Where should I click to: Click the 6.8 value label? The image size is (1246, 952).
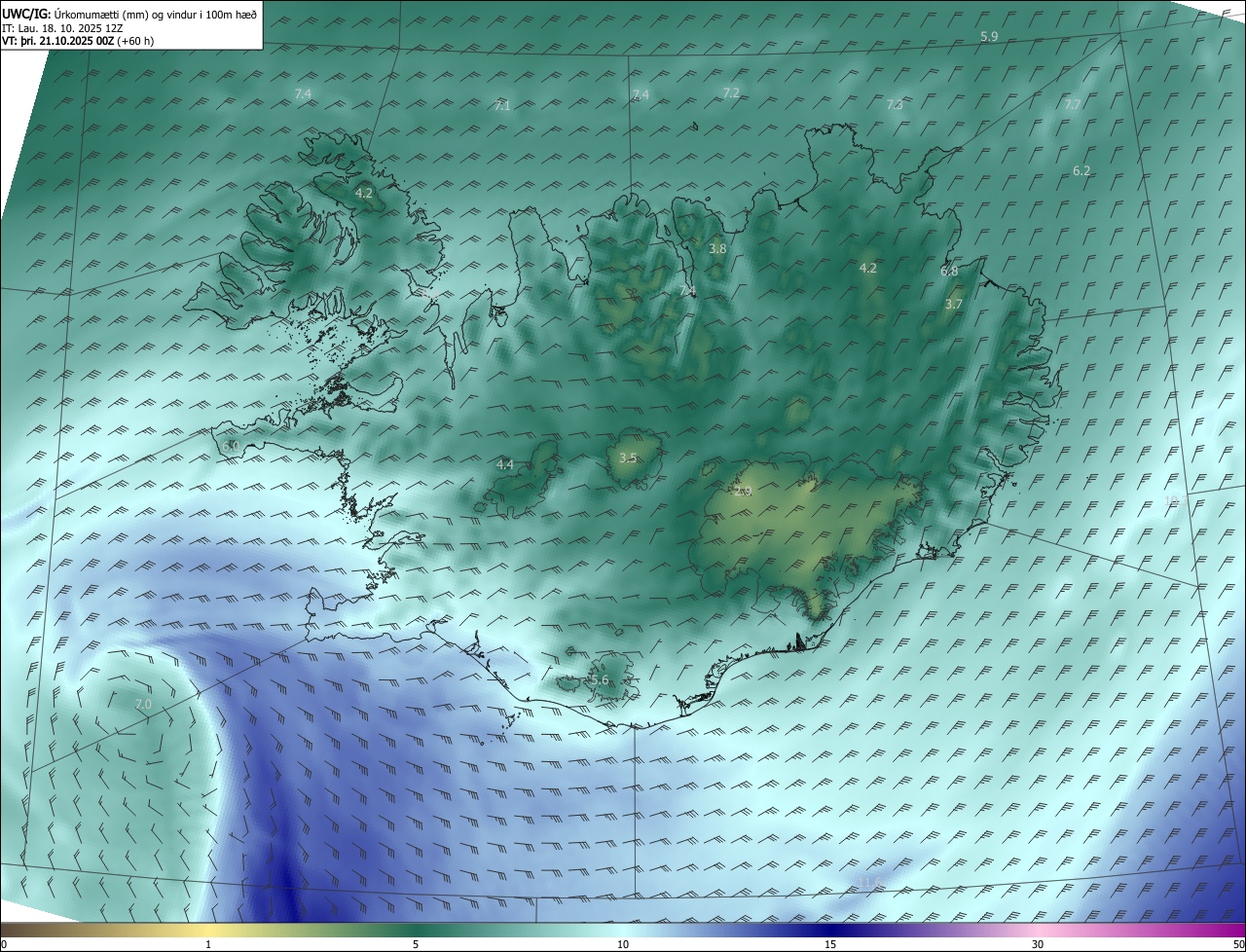click(x=949, y=272)
